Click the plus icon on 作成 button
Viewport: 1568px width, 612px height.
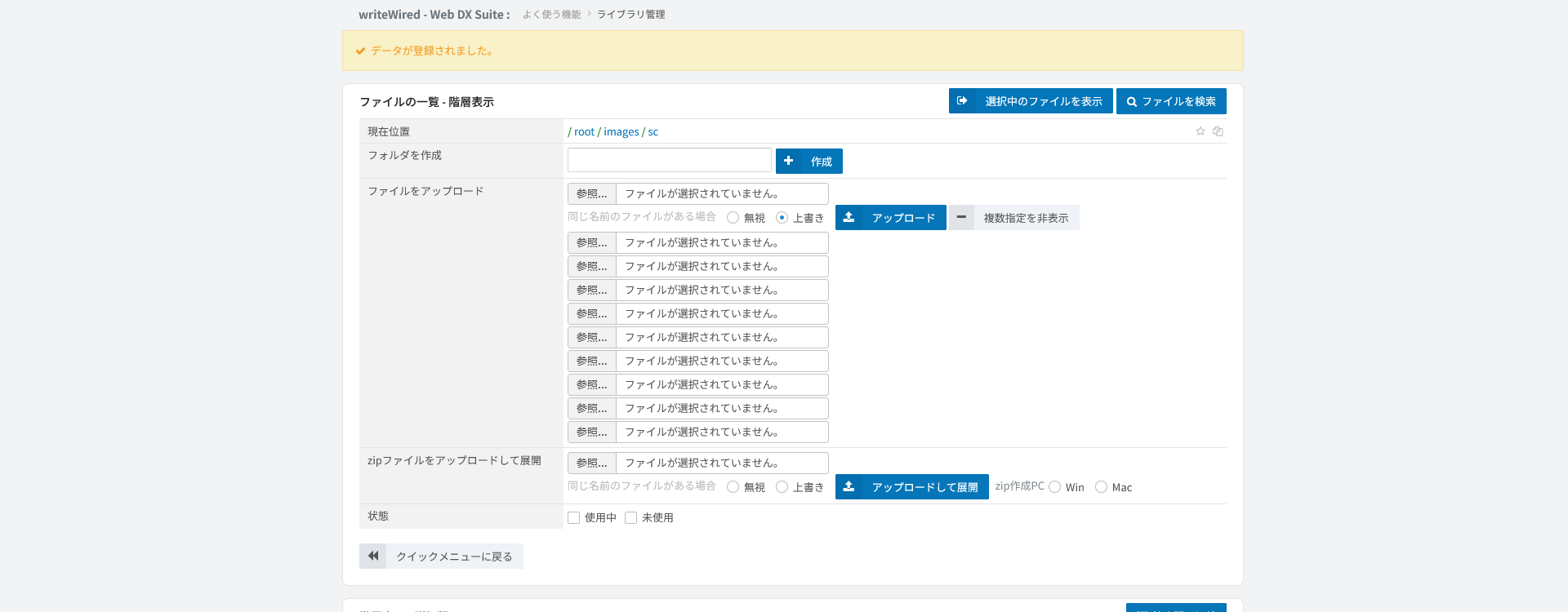tap(789, 161)
